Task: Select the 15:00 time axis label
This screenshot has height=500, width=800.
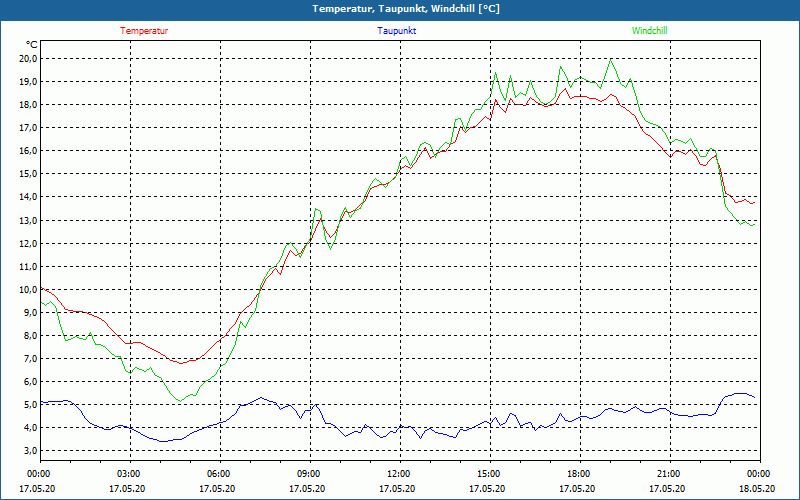Action: [489, 474]
